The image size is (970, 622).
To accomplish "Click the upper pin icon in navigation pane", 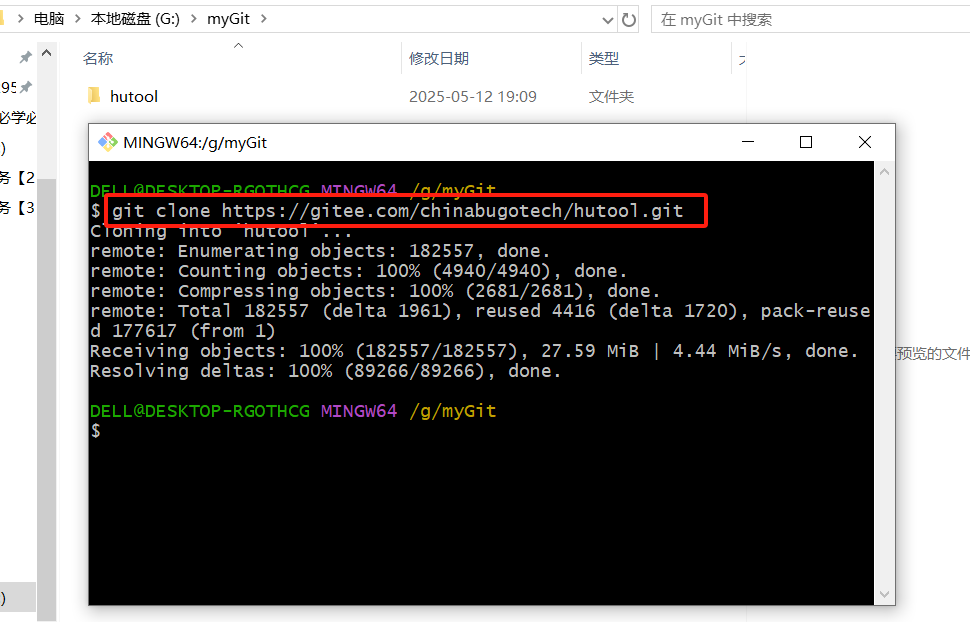I will (x=25, y=58).
